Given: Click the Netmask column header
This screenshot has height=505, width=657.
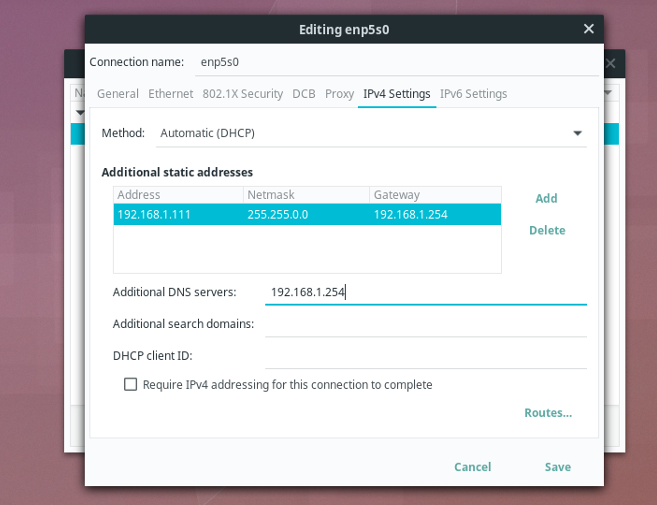Looking at the screenshot, I should coord(306,195).
